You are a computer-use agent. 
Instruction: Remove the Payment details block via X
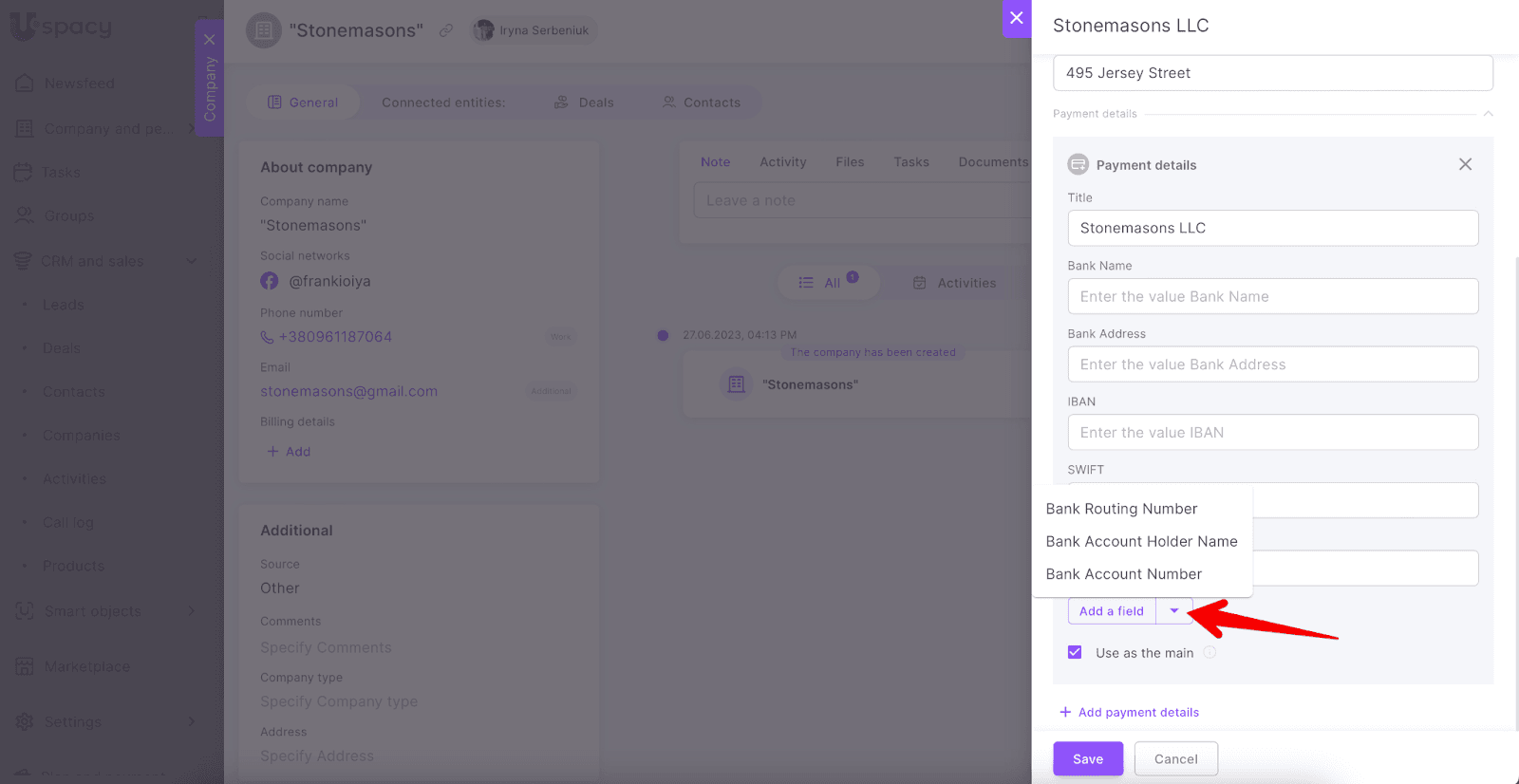point(1465,164)
